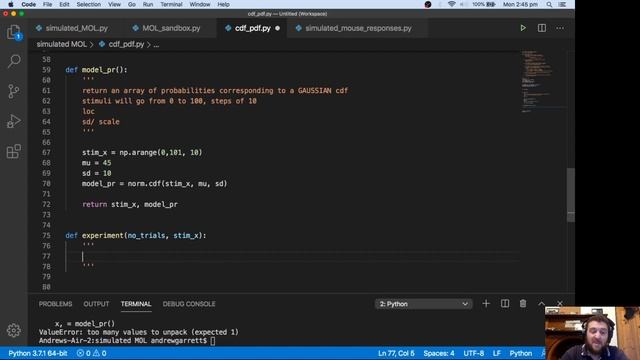Open the Extensions view
The height and width of the screenshot is (360, 640).
pos(13,151)
